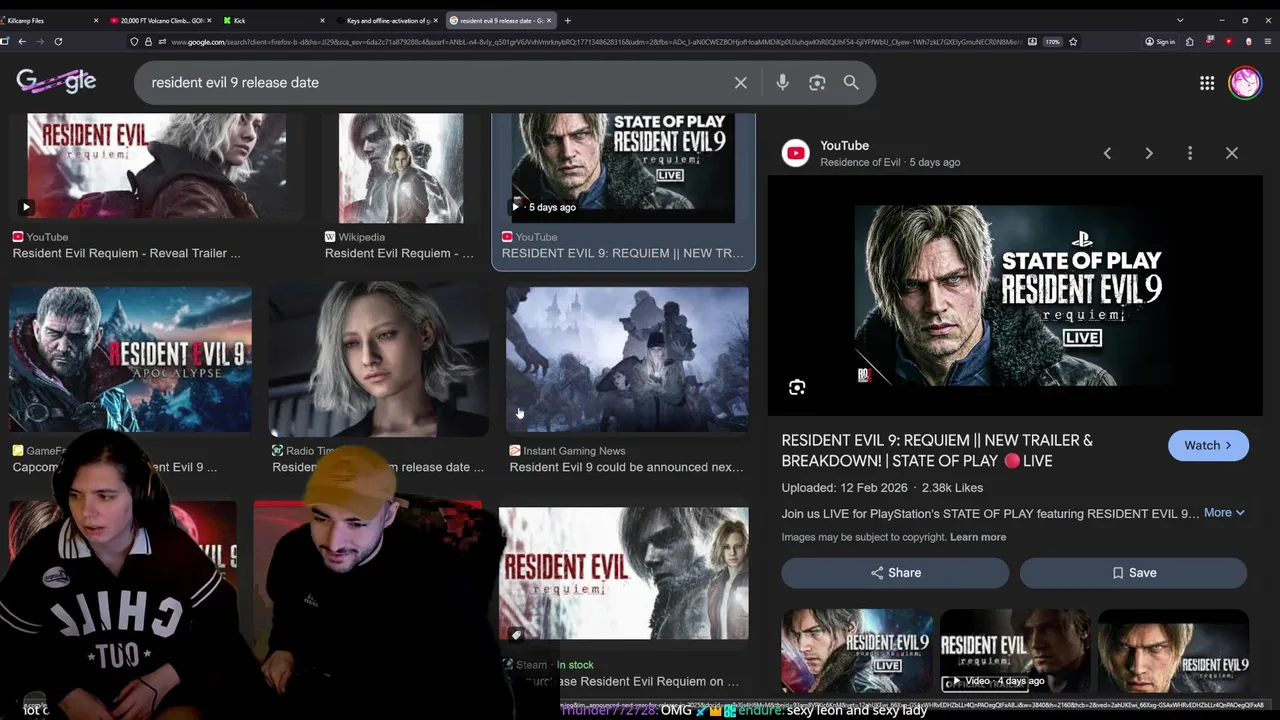Image resolution: width=1280 pixels, height=720 pixels.
Task: Open Instant Gaming News image result
Action: pos(627,360)
